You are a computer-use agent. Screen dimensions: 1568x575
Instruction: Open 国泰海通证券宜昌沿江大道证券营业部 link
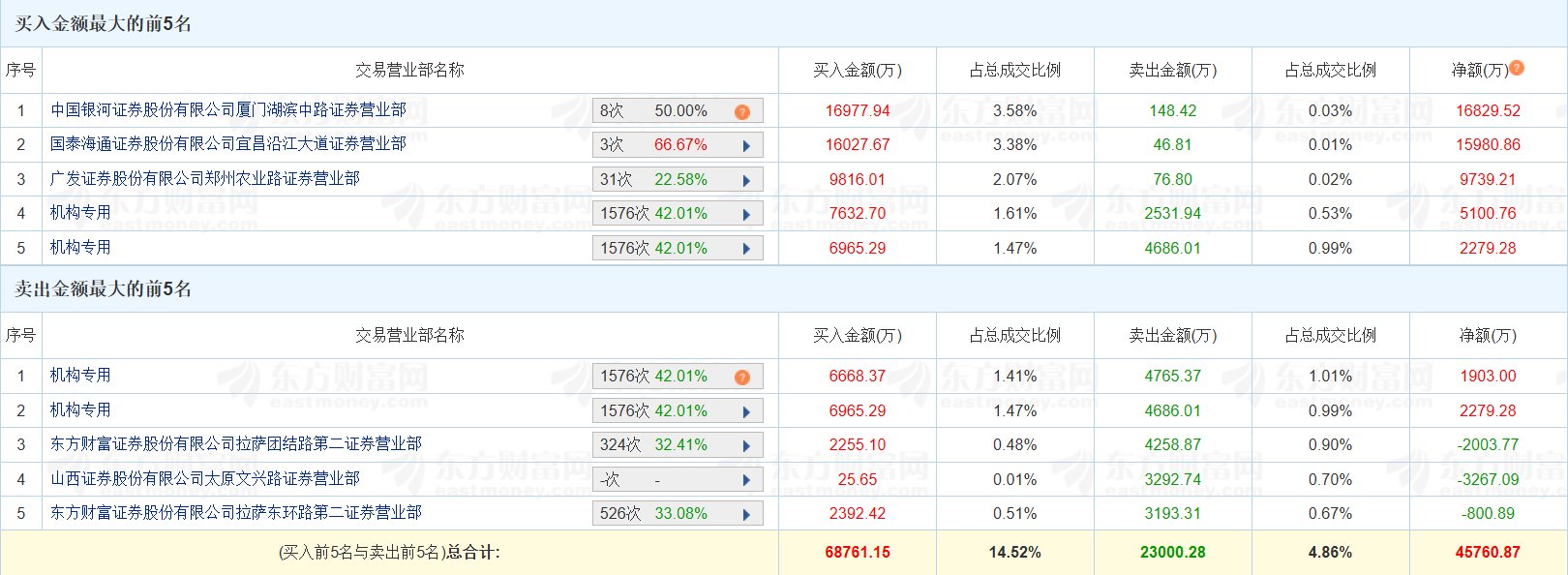coord(228,144)
